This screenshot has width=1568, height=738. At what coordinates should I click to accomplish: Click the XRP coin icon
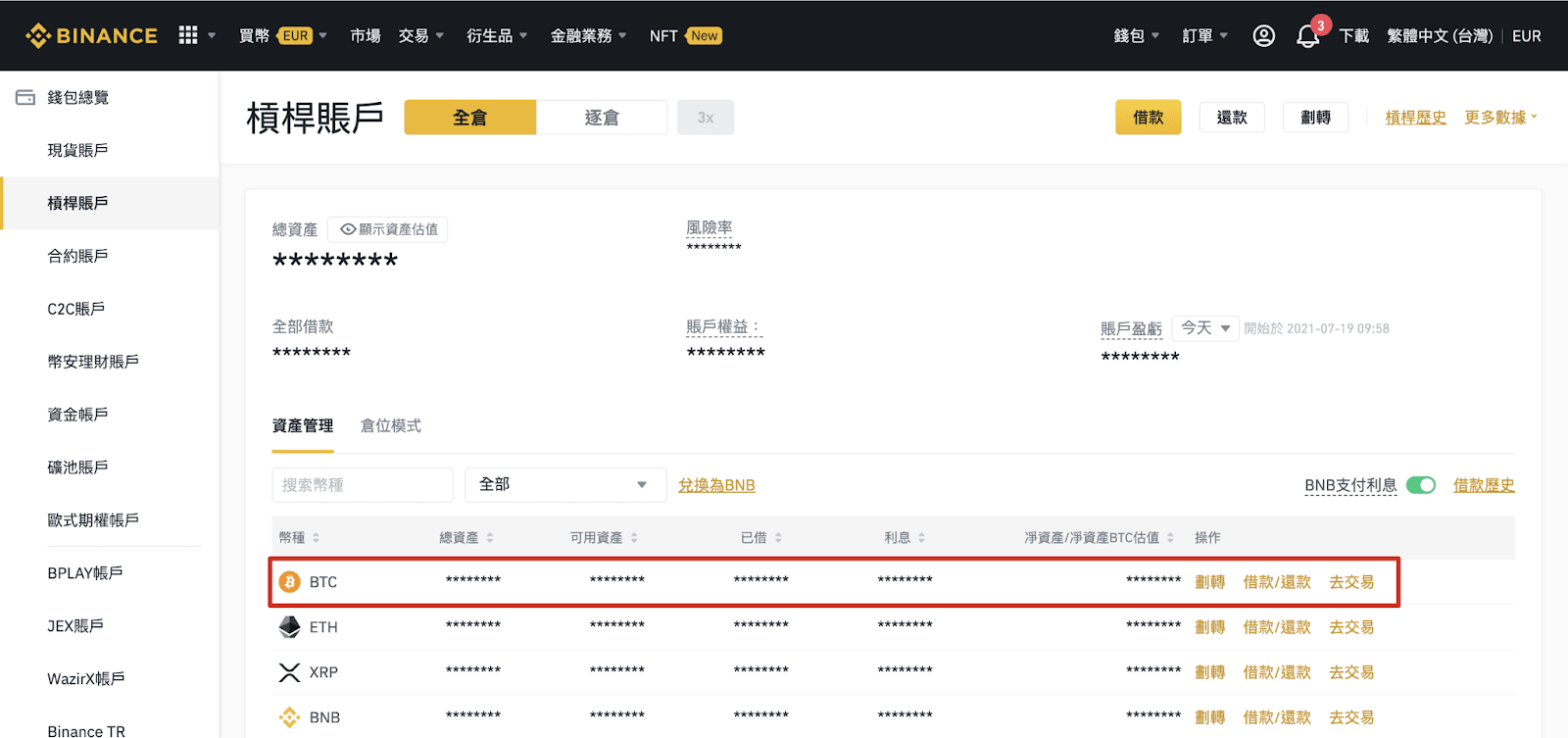[289, 672]
